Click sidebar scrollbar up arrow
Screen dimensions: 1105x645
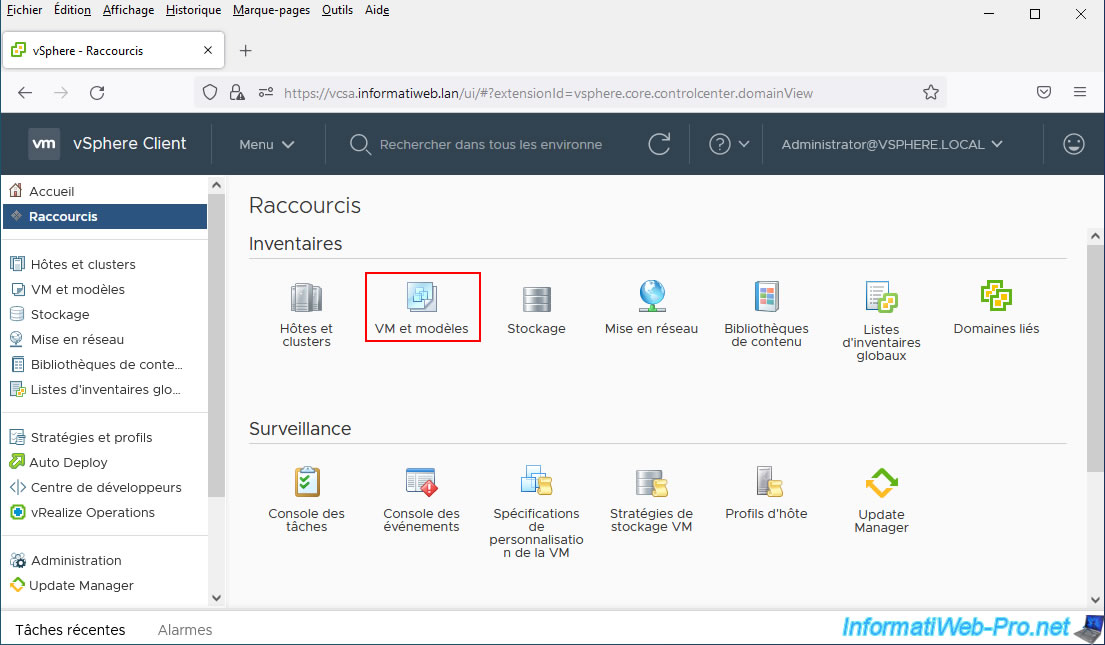coord(216,185)
